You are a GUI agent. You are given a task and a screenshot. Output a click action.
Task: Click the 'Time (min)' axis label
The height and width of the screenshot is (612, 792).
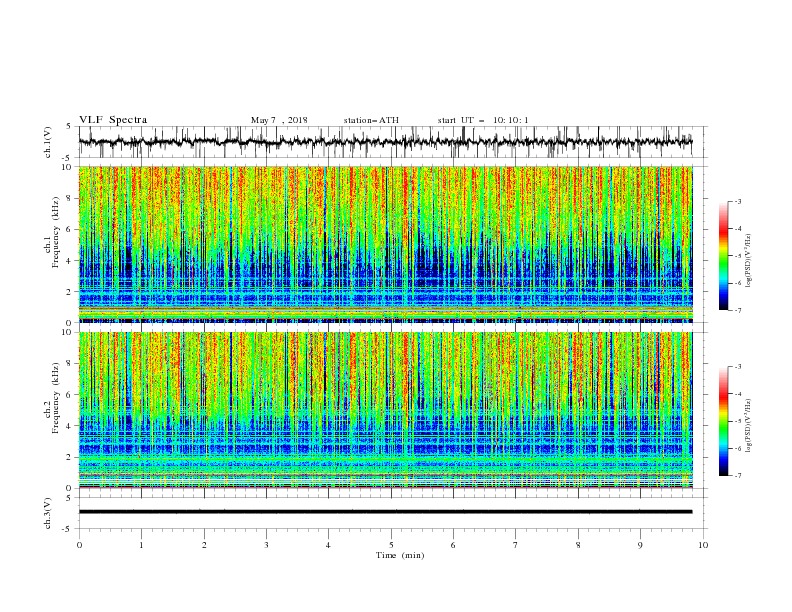pyautogui.click(x=400, y=555)
